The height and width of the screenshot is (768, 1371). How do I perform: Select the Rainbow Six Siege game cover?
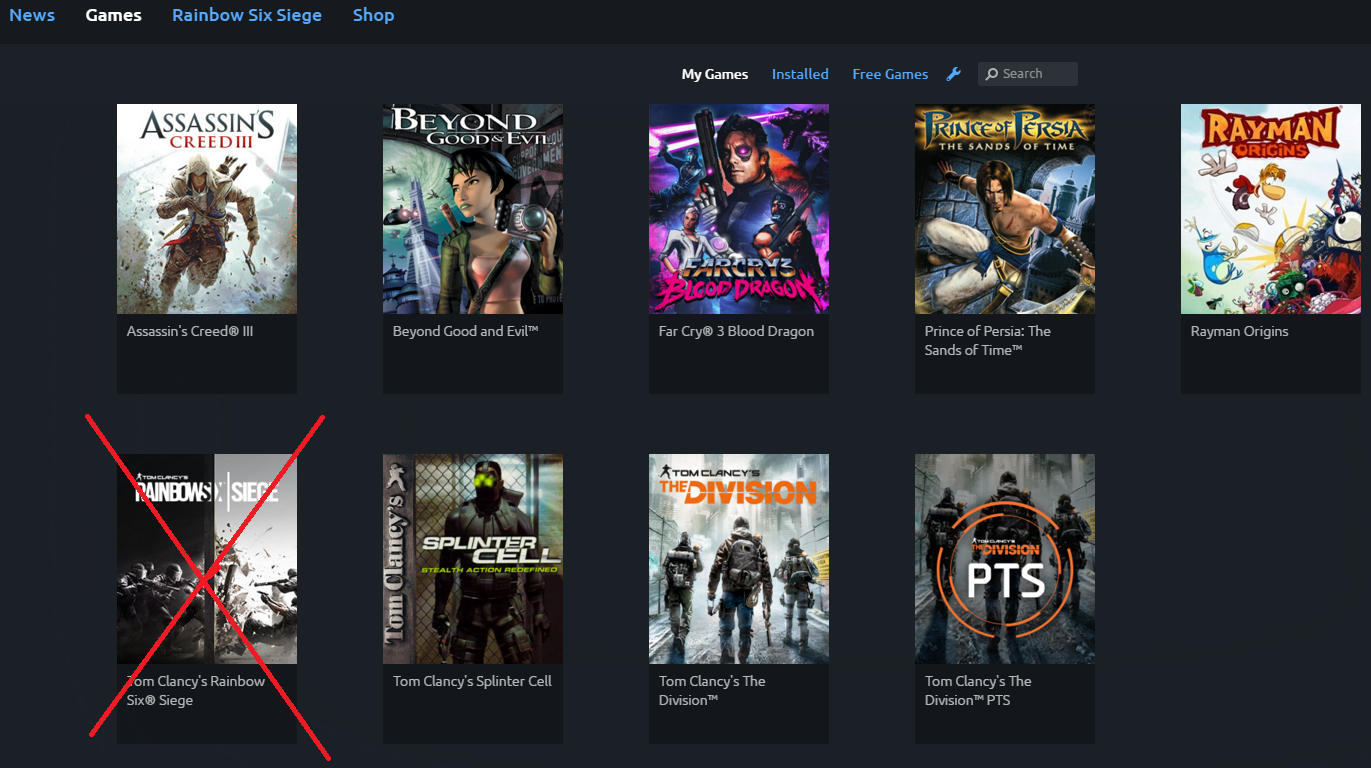[207, 559]
